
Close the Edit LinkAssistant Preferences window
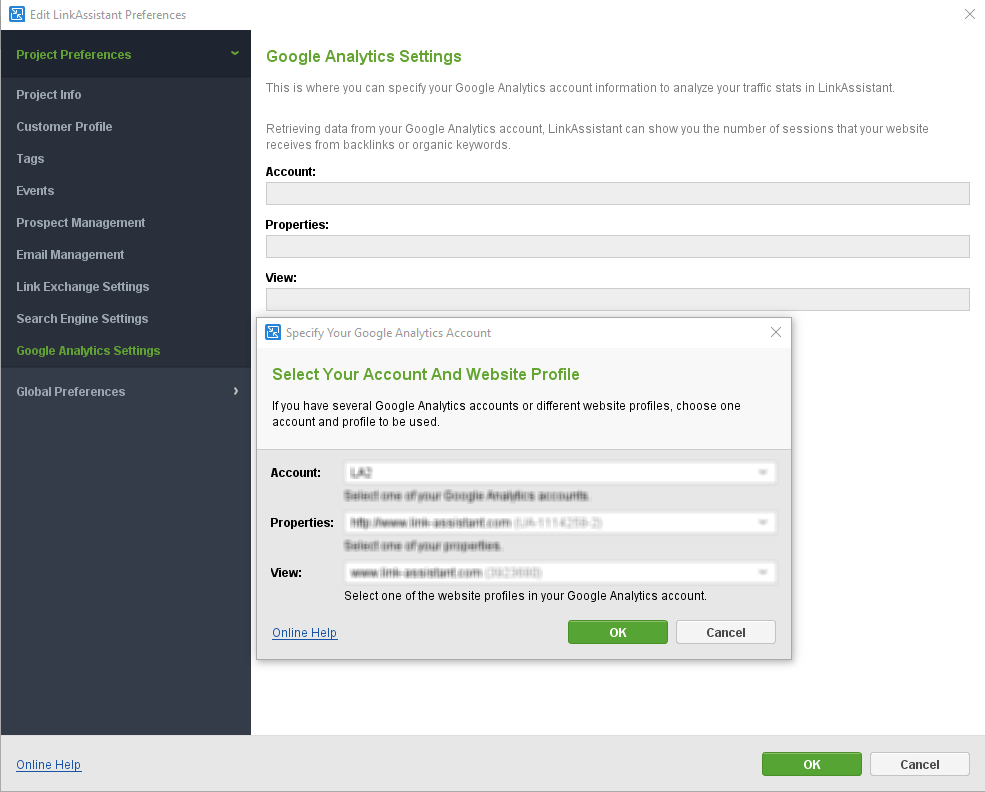(970, 14)
